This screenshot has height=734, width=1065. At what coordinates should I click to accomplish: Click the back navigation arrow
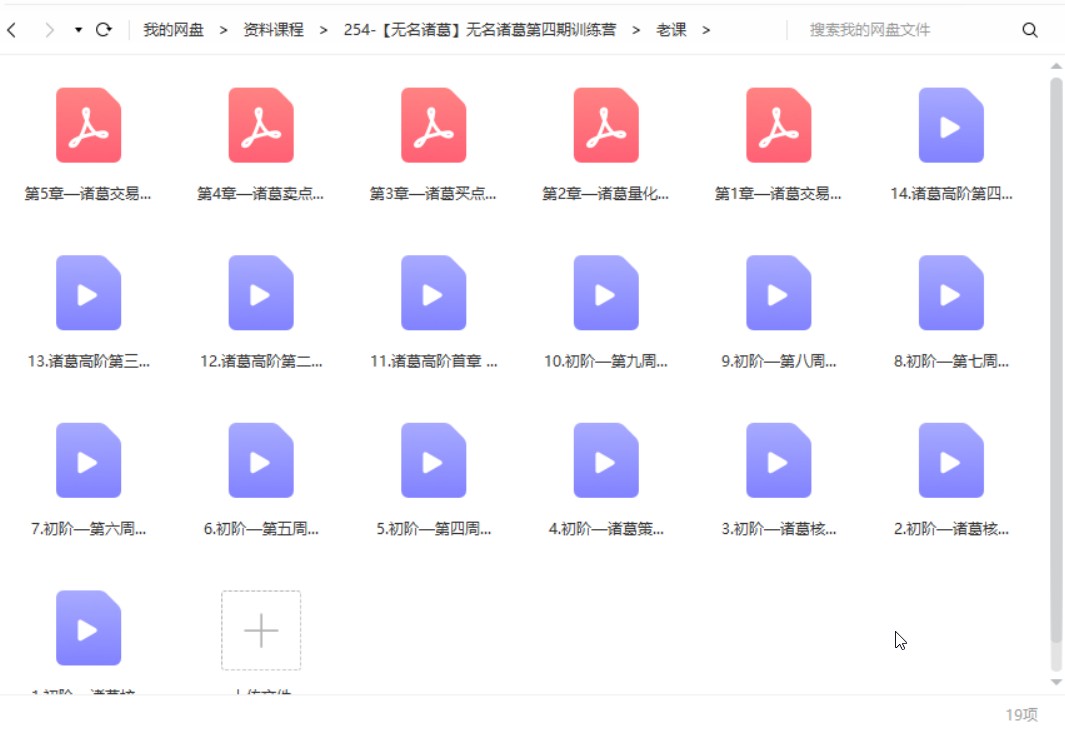tap(11, 29)
